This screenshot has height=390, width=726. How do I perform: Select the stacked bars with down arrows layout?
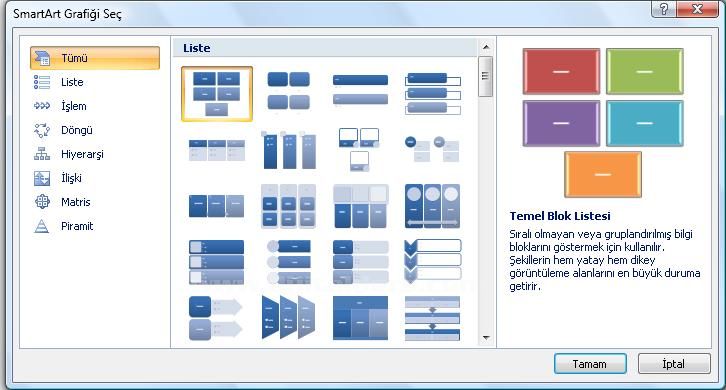tap(432, 319)
